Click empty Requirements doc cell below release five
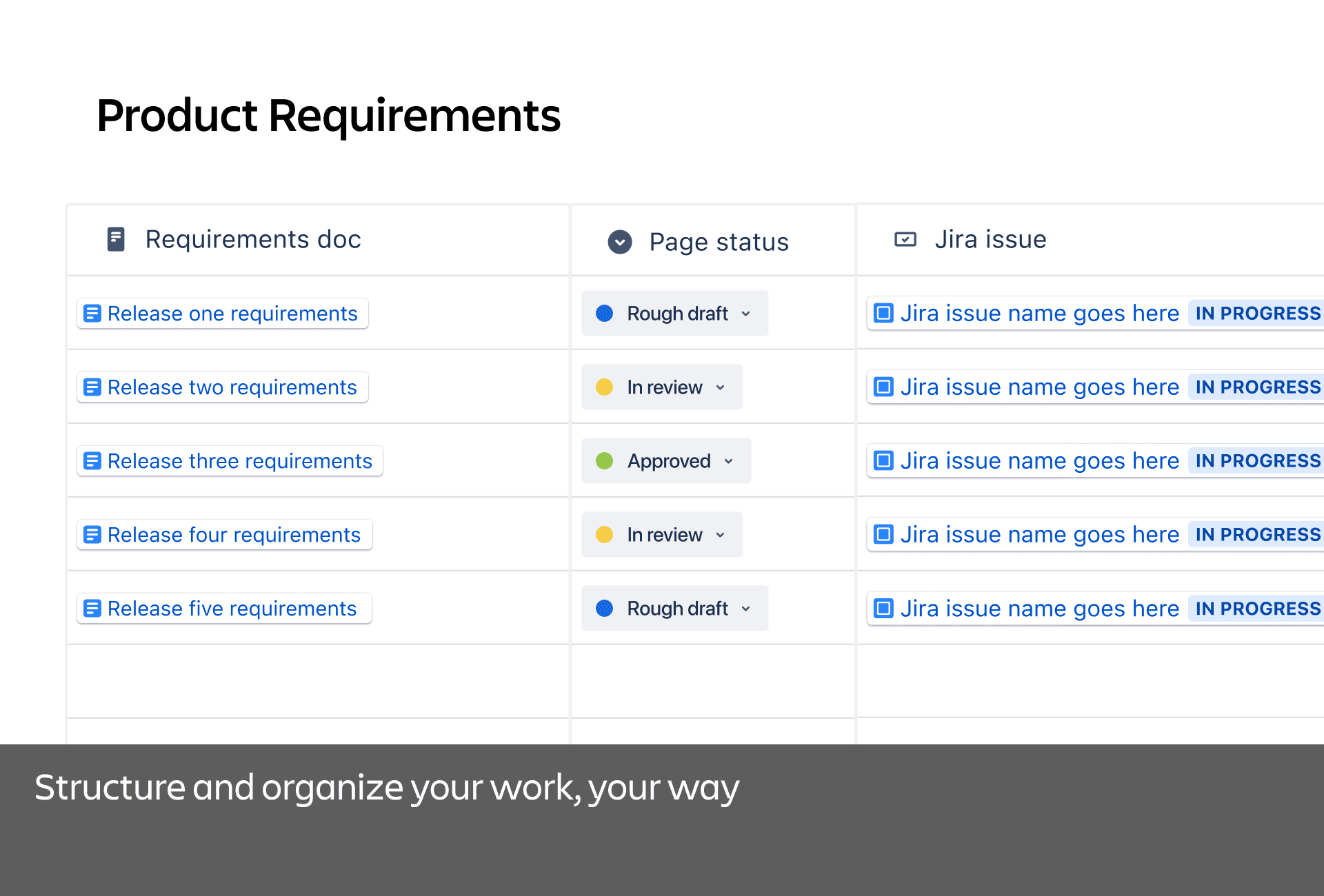This screenshot has height=896, width=1324. tap(317, 681)
